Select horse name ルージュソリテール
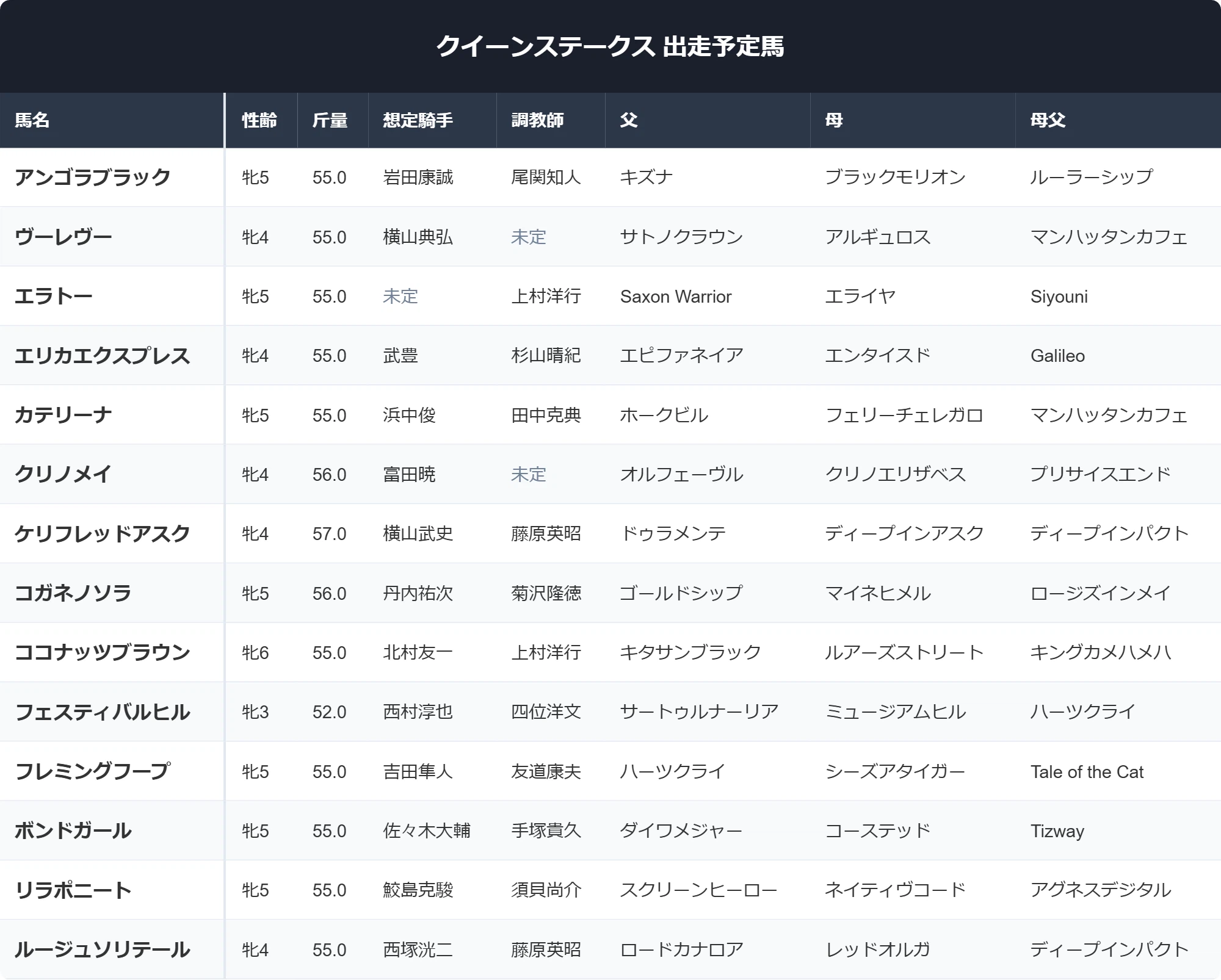 coord(103,949)
